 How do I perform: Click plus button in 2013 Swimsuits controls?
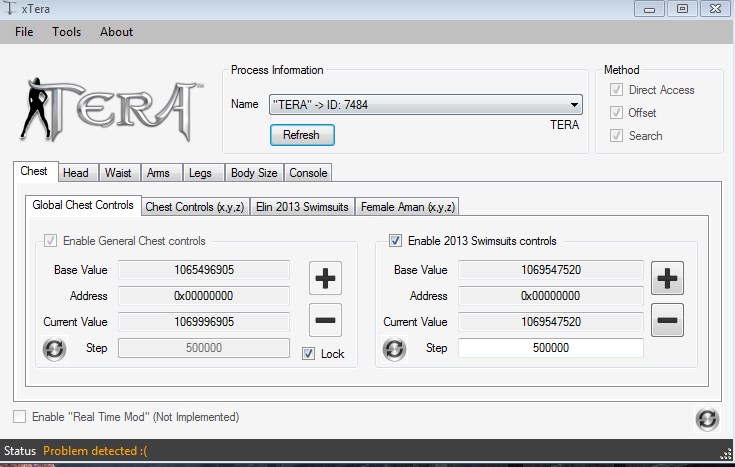pyautogui.click(x=667, y=278)
